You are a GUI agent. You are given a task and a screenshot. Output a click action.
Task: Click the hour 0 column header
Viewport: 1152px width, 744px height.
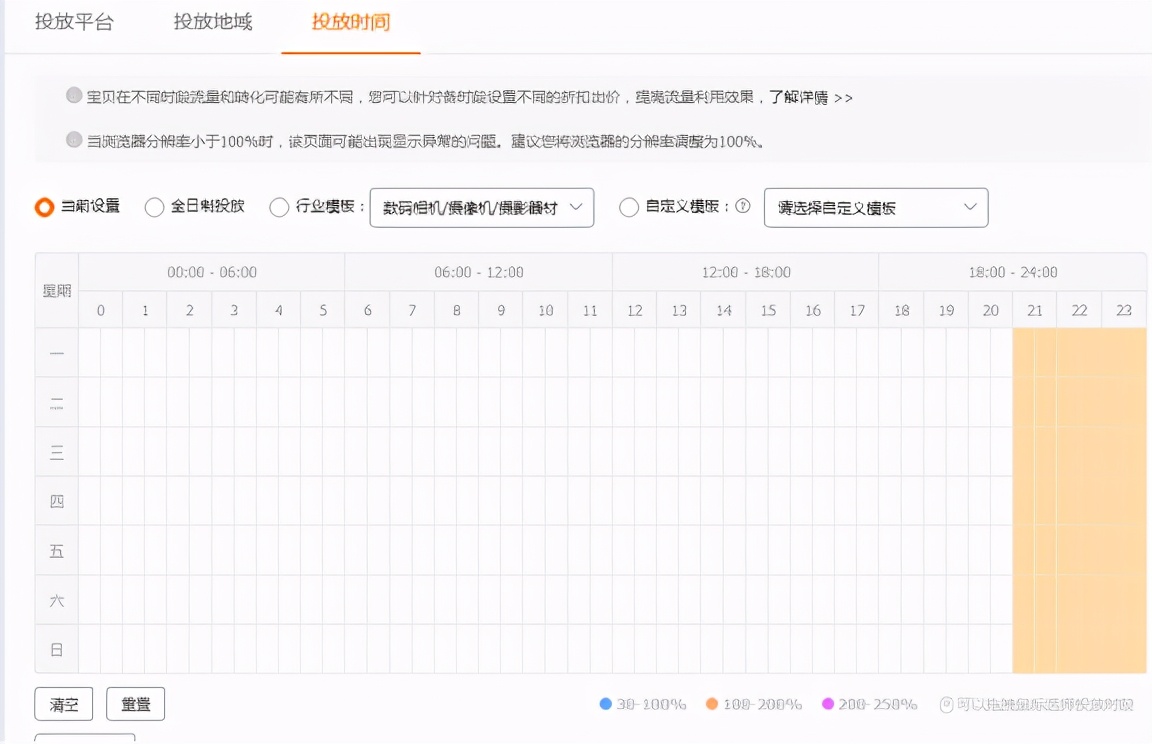pyautogui.click(x=101, y=310)
